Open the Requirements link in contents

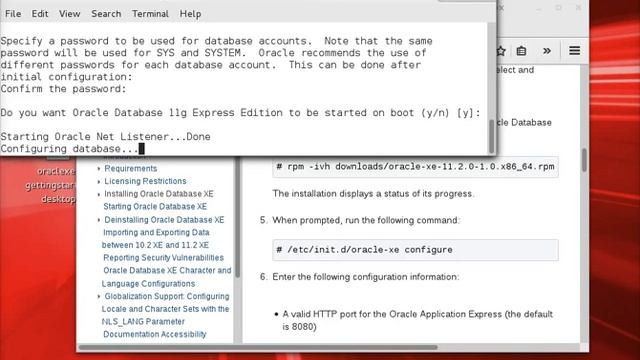(131, 169)
